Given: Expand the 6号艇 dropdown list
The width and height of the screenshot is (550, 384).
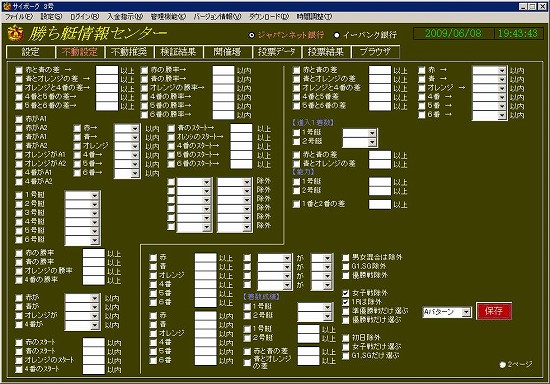Looking at the screenshot, I should pyautogui.click(x=82, y=240).
